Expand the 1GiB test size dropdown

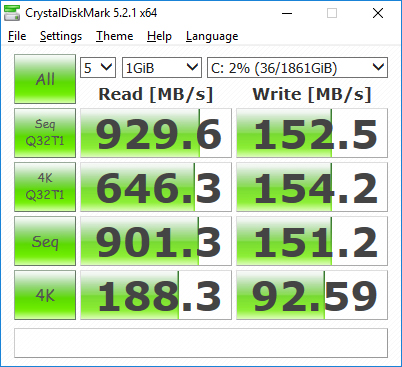[x=162, y=68]
